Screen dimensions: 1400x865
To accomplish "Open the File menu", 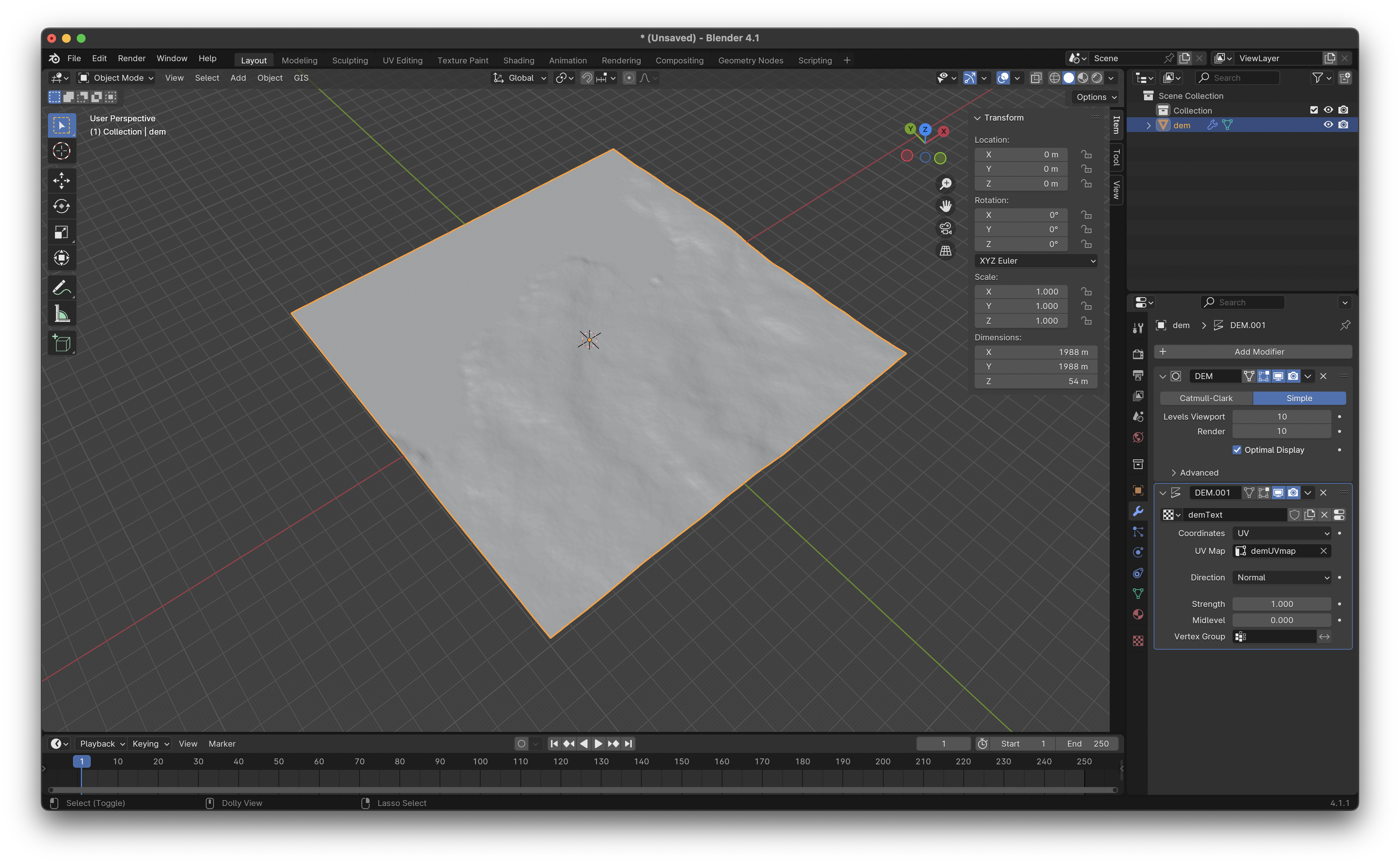I will click(x=74, y=58).
